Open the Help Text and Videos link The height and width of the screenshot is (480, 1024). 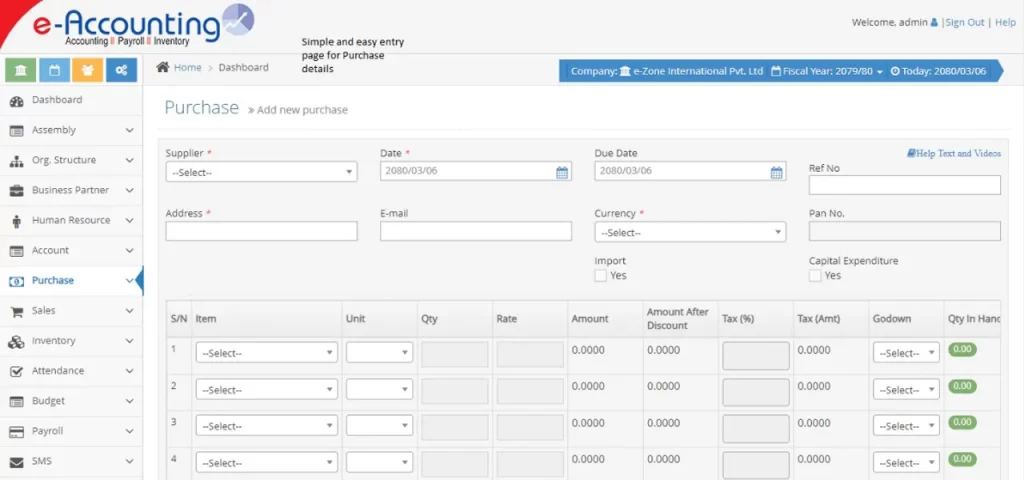point(954,154)
